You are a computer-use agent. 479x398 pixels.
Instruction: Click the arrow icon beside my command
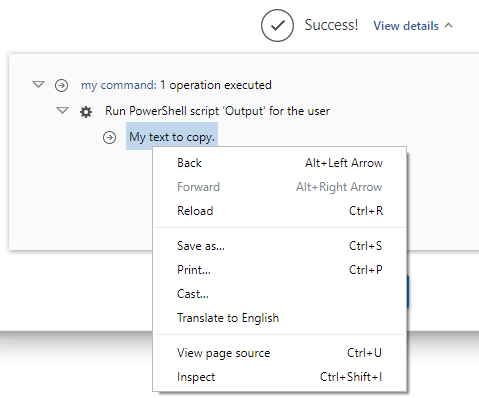point(62,85)
